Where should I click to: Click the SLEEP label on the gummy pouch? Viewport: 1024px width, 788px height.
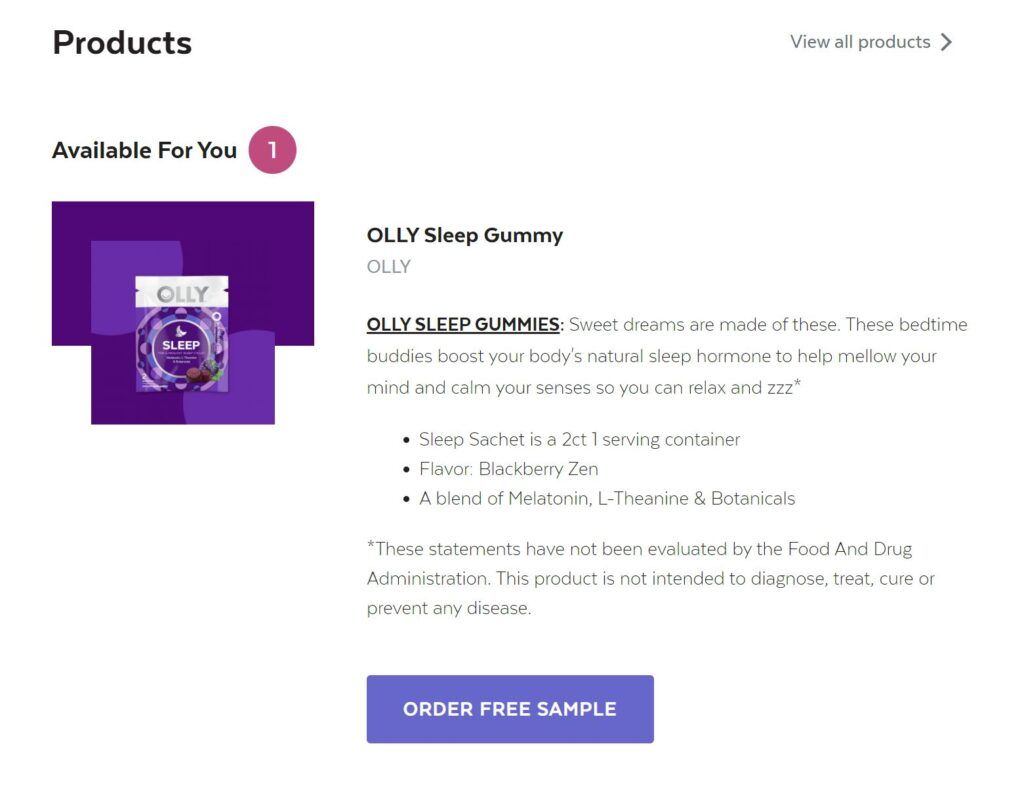[x=182, y=344]
